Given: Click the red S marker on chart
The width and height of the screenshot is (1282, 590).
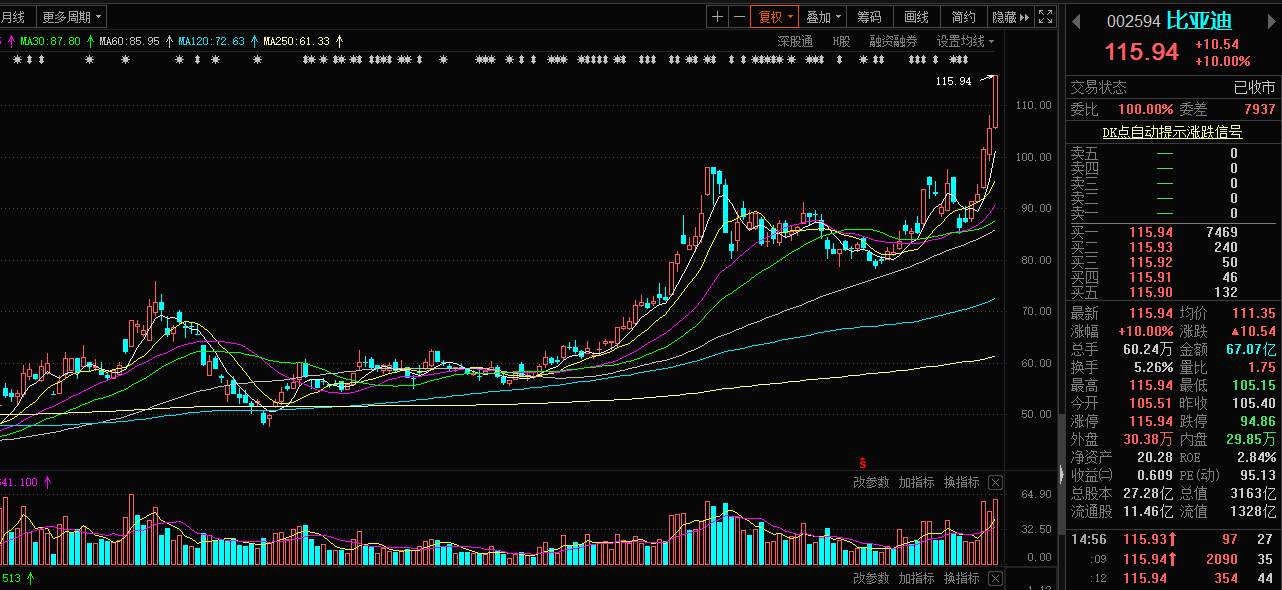Looking at the screenshot, I should point(862,463).
